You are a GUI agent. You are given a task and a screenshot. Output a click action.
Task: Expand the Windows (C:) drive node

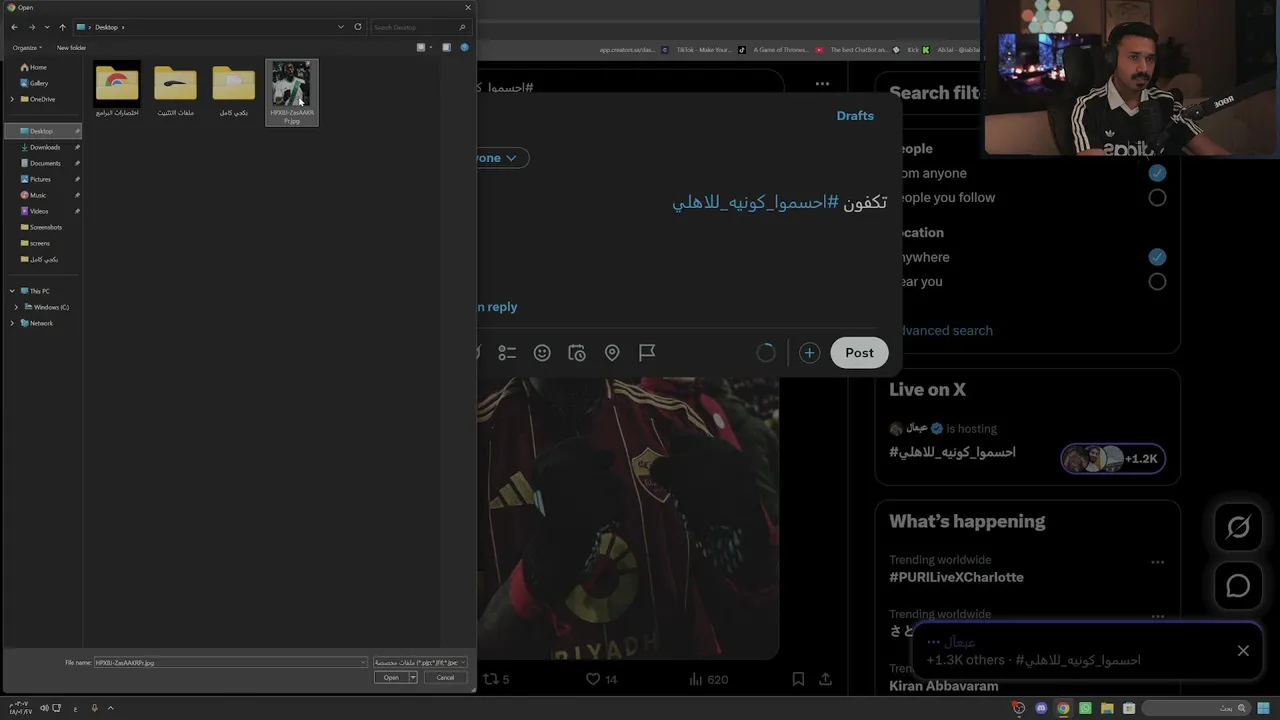tap(16, 307)
